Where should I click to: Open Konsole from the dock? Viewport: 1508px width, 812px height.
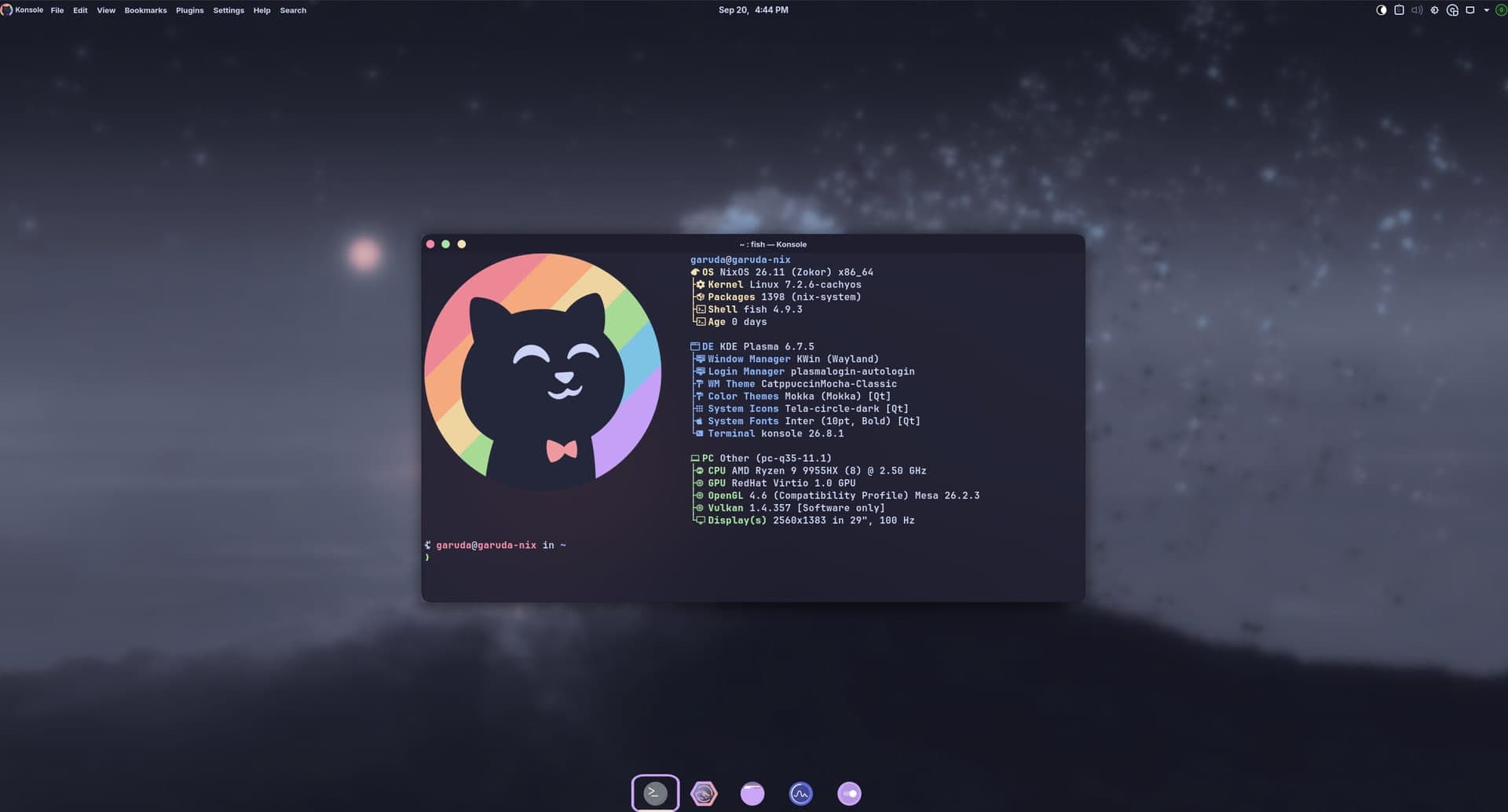(655, 793)
